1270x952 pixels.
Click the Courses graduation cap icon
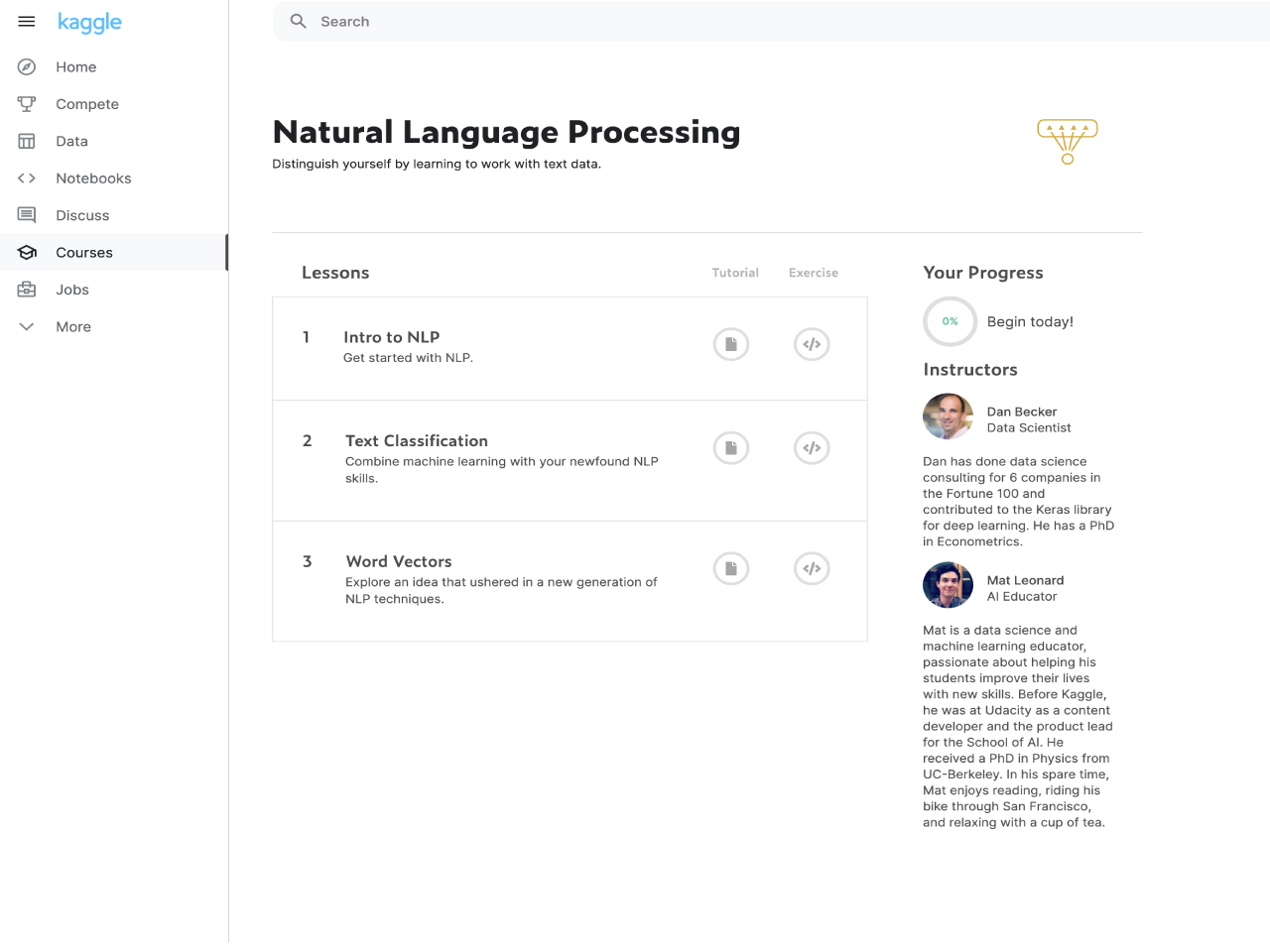pos(27,253)
